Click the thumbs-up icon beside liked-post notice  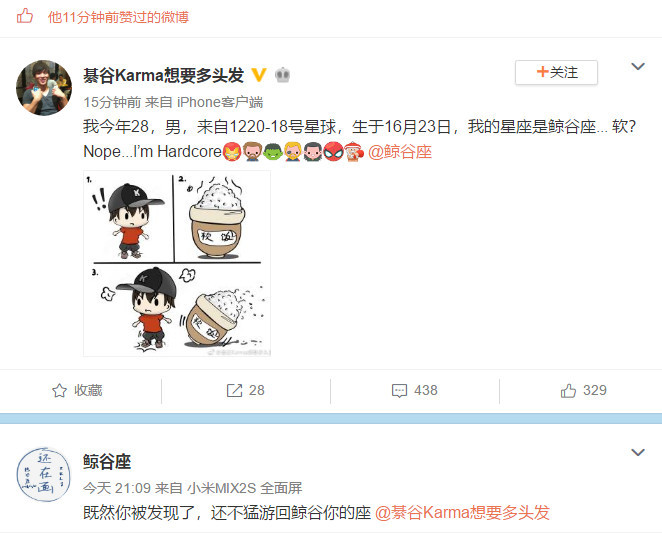tap(25, 16)
